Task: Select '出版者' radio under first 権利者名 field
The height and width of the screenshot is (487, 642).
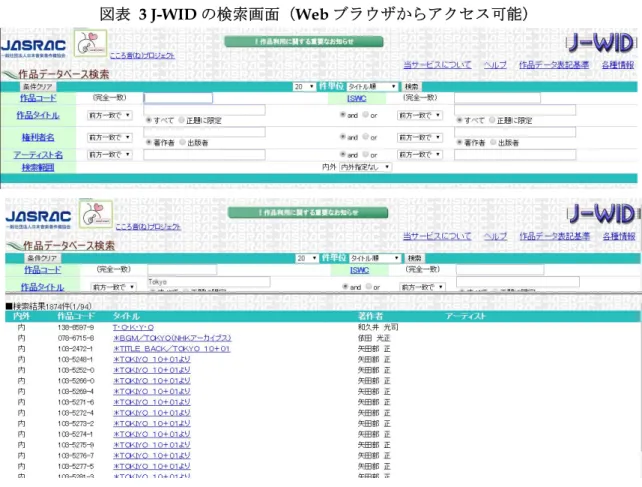Action: click(183, 142)
